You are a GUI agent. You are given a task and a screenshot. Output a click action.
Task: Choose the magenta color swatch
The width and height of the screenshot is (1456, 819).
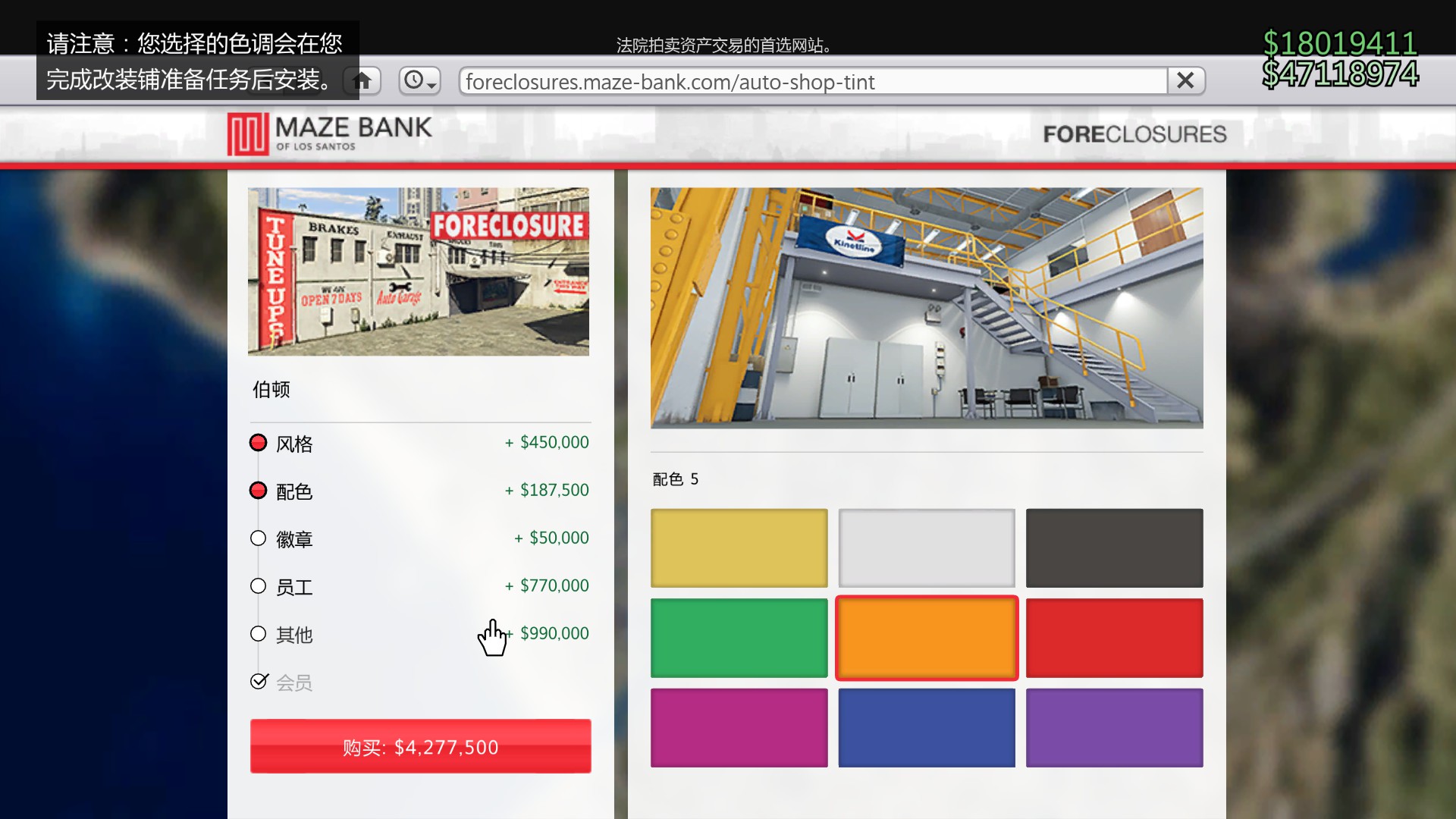739,728
